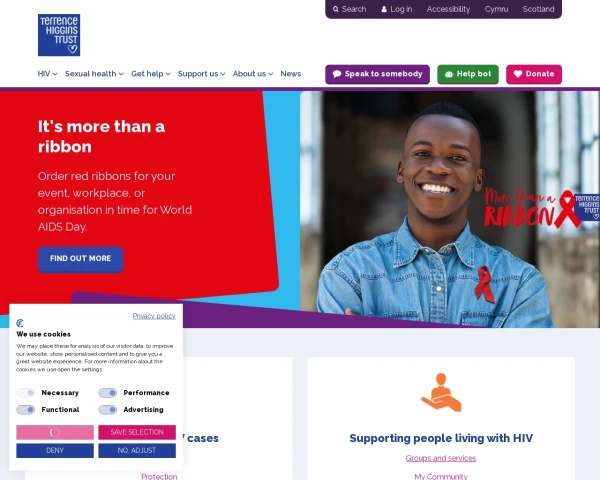600x480 pixels.
Task: Open the Support us dropdown
Action: coord(202,74)
